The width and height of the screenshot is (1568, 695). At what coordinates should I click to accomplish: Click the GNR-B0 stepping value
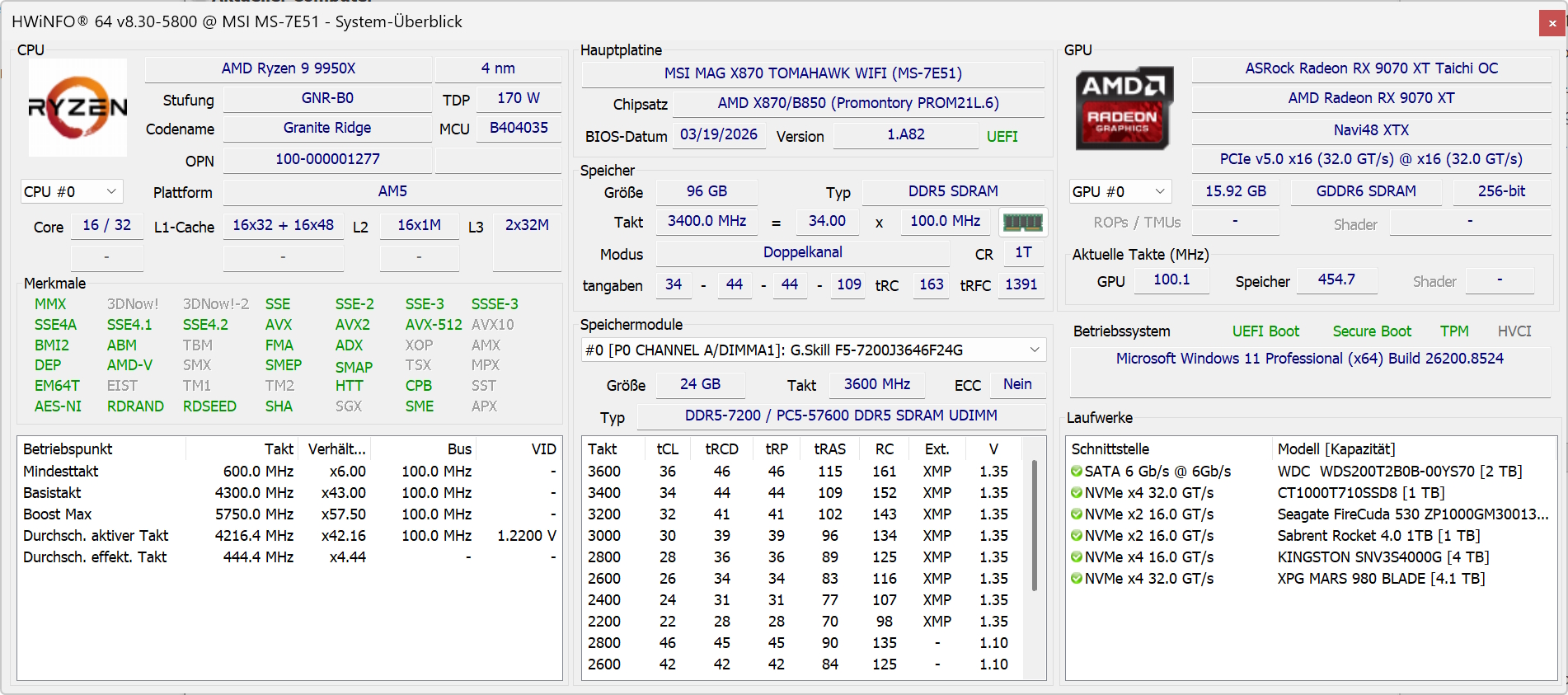click(327, 98)
